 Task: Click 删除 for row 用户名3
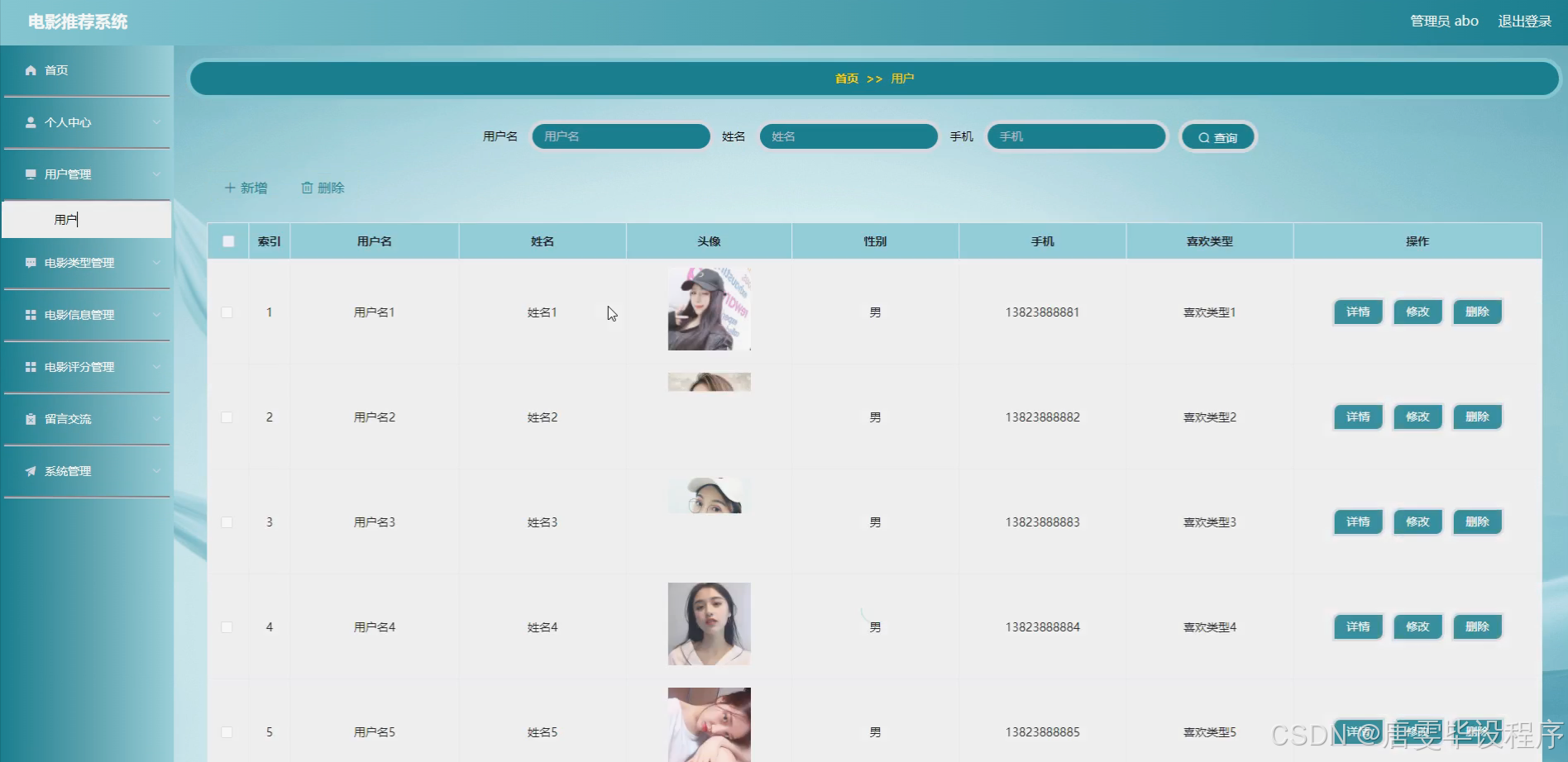tap(1477, 522)
